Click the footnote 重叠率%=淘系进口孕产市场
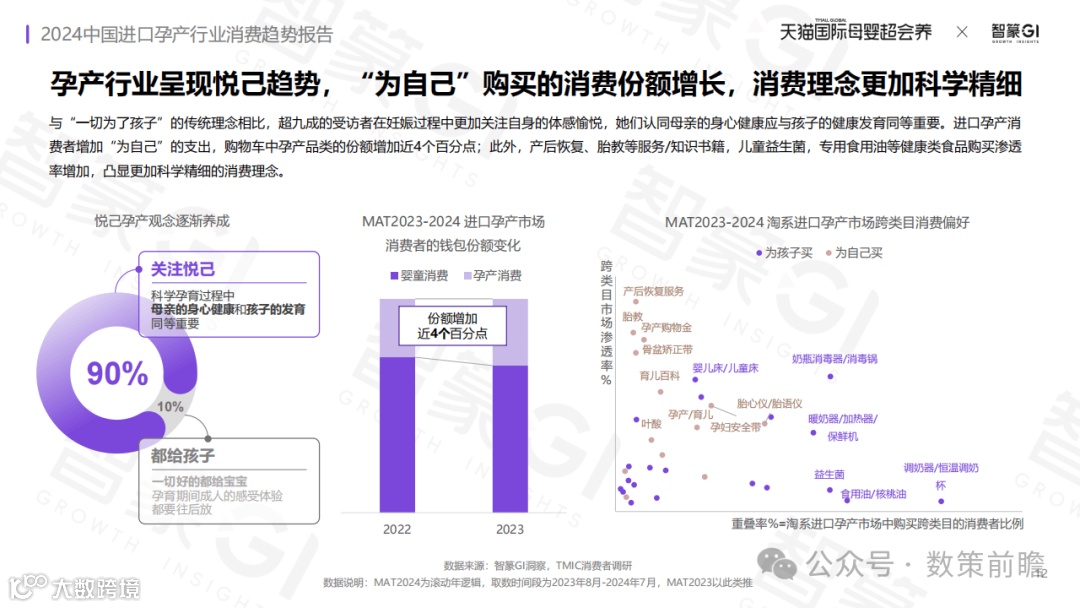 [877, 524]
